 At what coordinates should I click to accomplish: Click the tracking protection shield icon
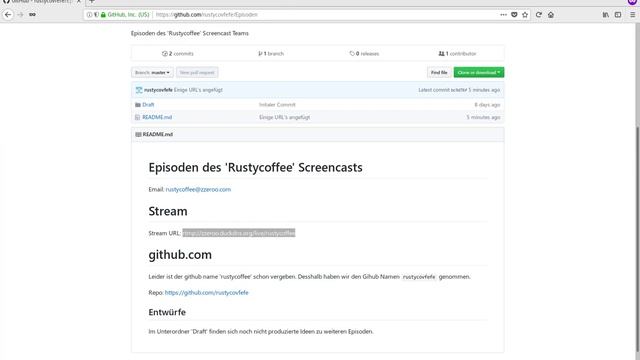pyautogui.click(x=96, y=15)
